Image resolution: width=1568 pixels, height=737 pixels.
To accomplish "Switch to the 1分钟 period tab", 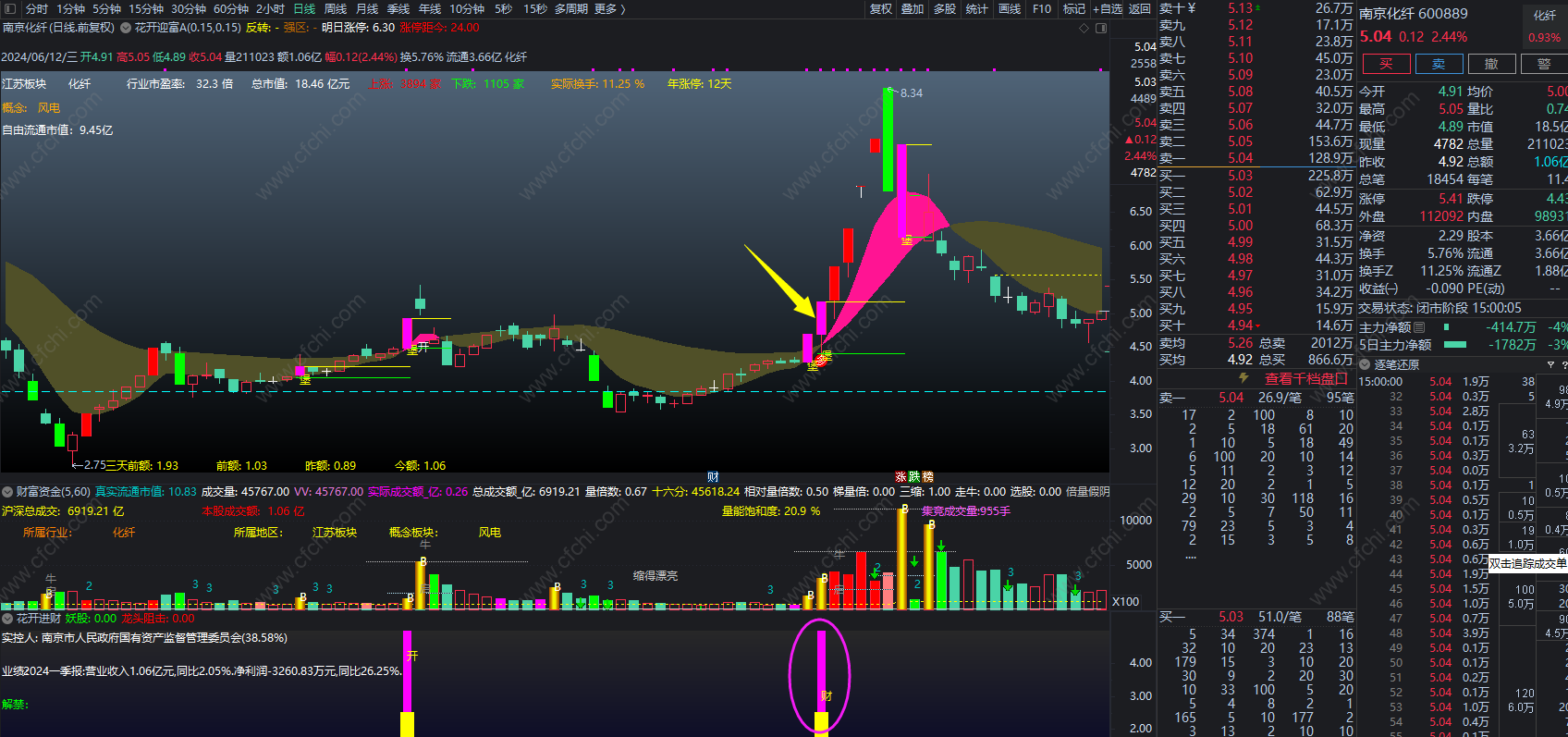I will [70, 8].
